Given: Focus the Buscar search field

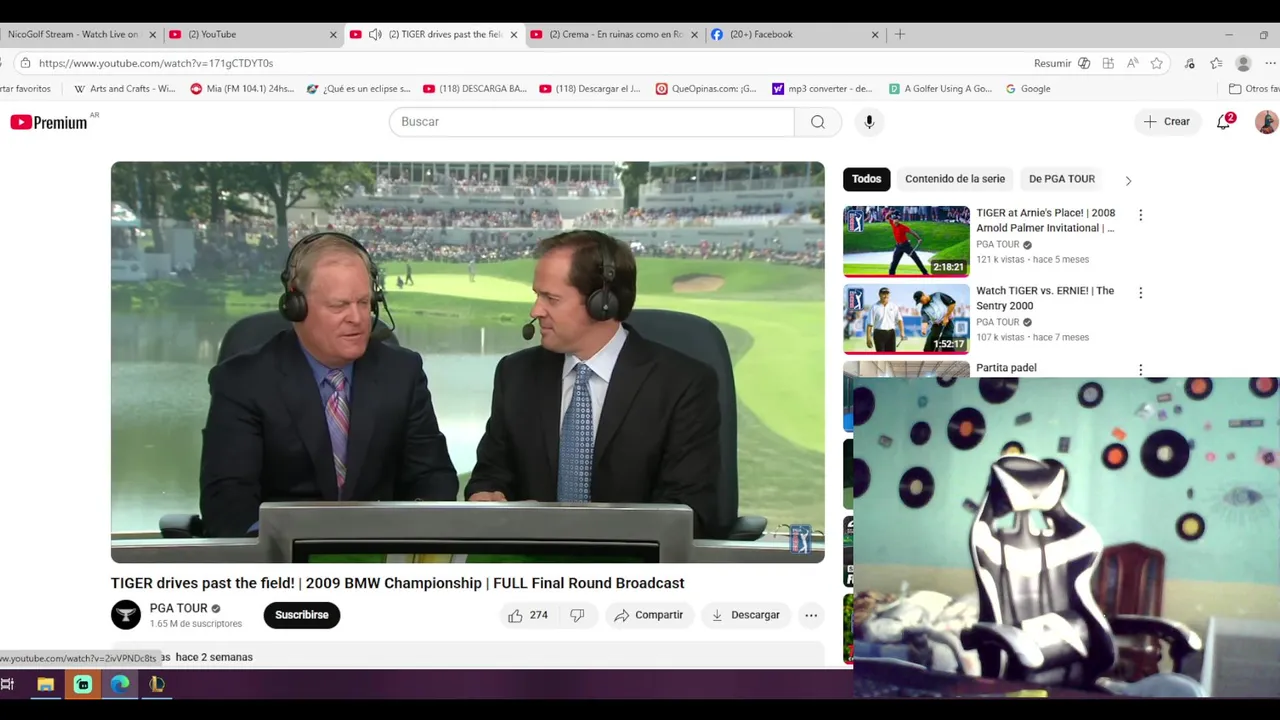Looking at the screenshot, I should pos(592,122).
